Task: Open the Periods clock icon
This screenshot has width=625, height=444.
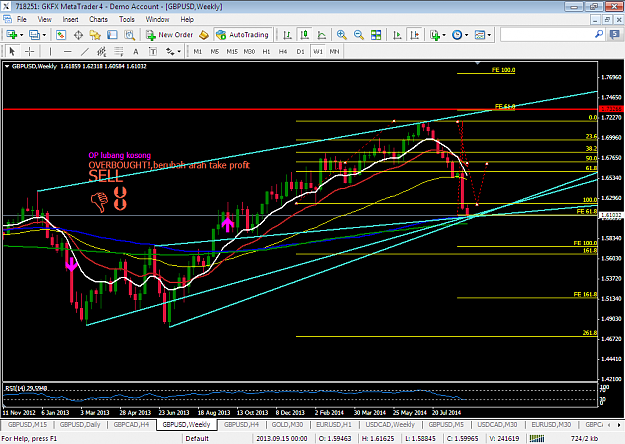Action: (x=457, y=35)
